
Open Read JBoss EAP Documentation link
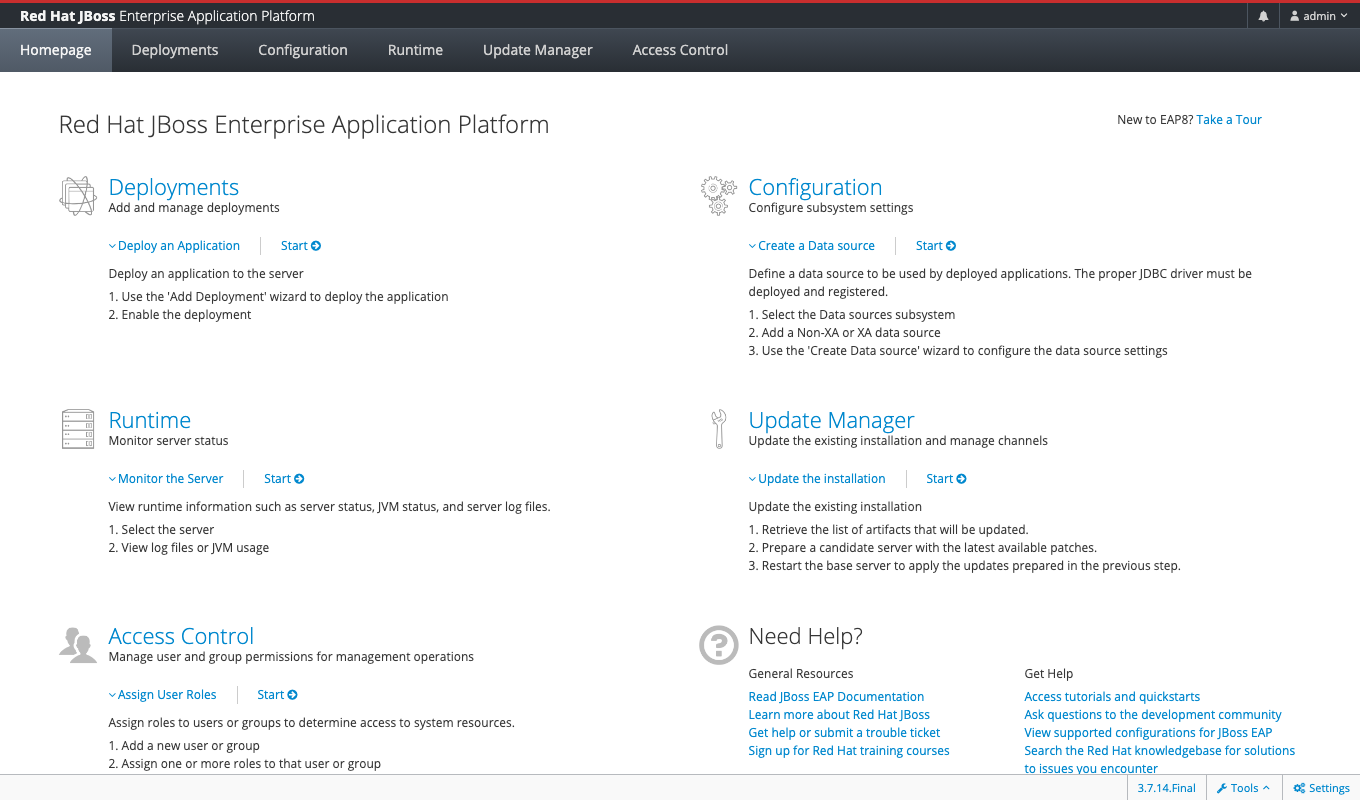[x=836, y=697]
